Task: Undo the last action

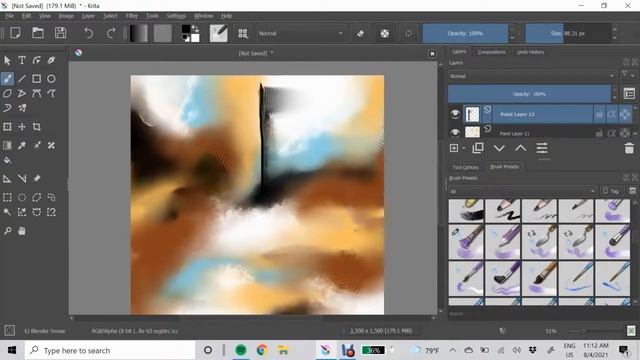Action: click(88, 33)
